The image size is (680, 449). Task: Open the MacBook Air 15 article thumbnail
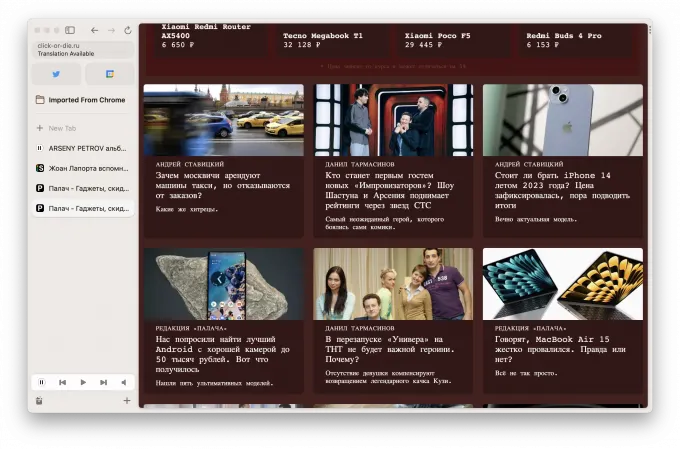(562, 284)
